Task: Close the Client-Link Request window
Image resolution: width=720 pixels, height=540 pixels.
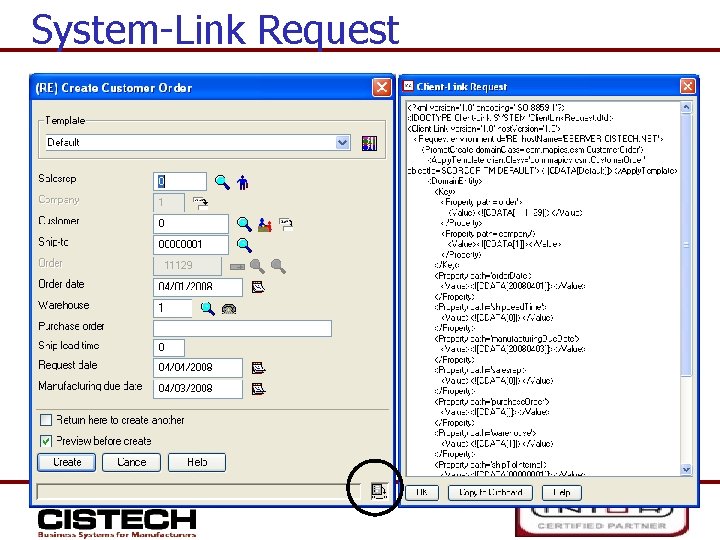Action: click(687, 86)
